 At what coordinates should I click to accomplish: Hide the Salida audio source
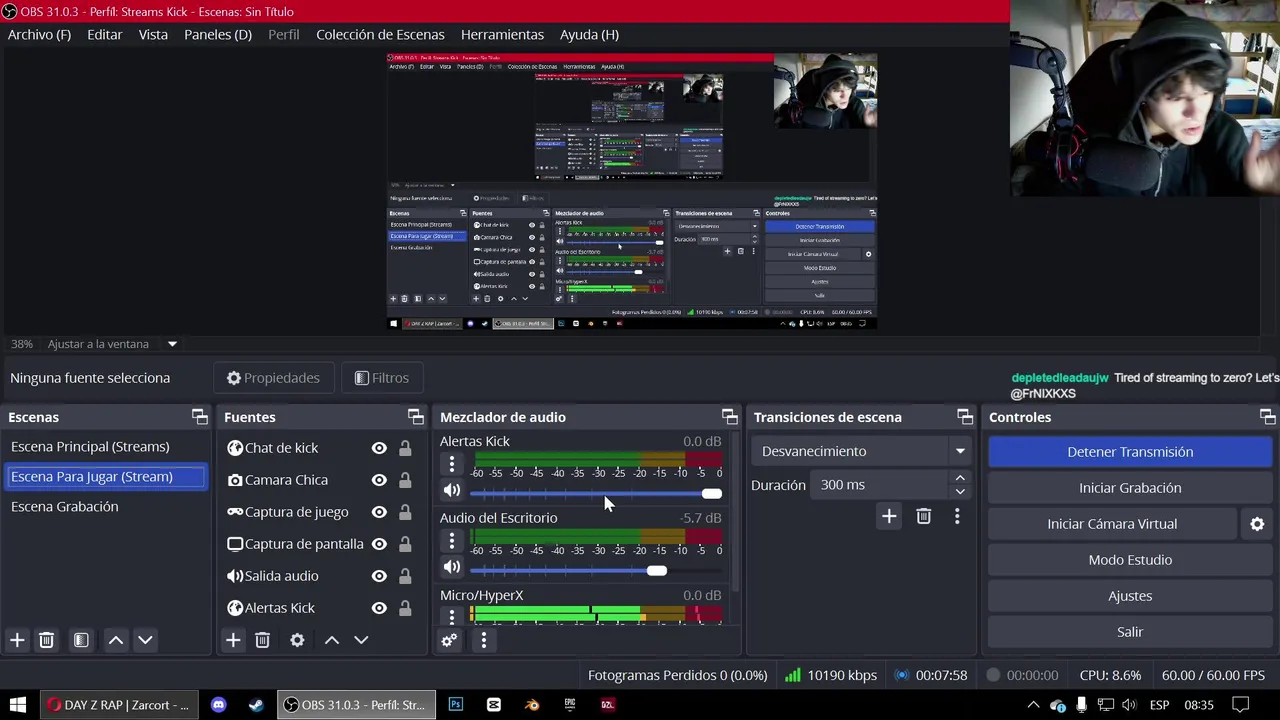point(379,576)
